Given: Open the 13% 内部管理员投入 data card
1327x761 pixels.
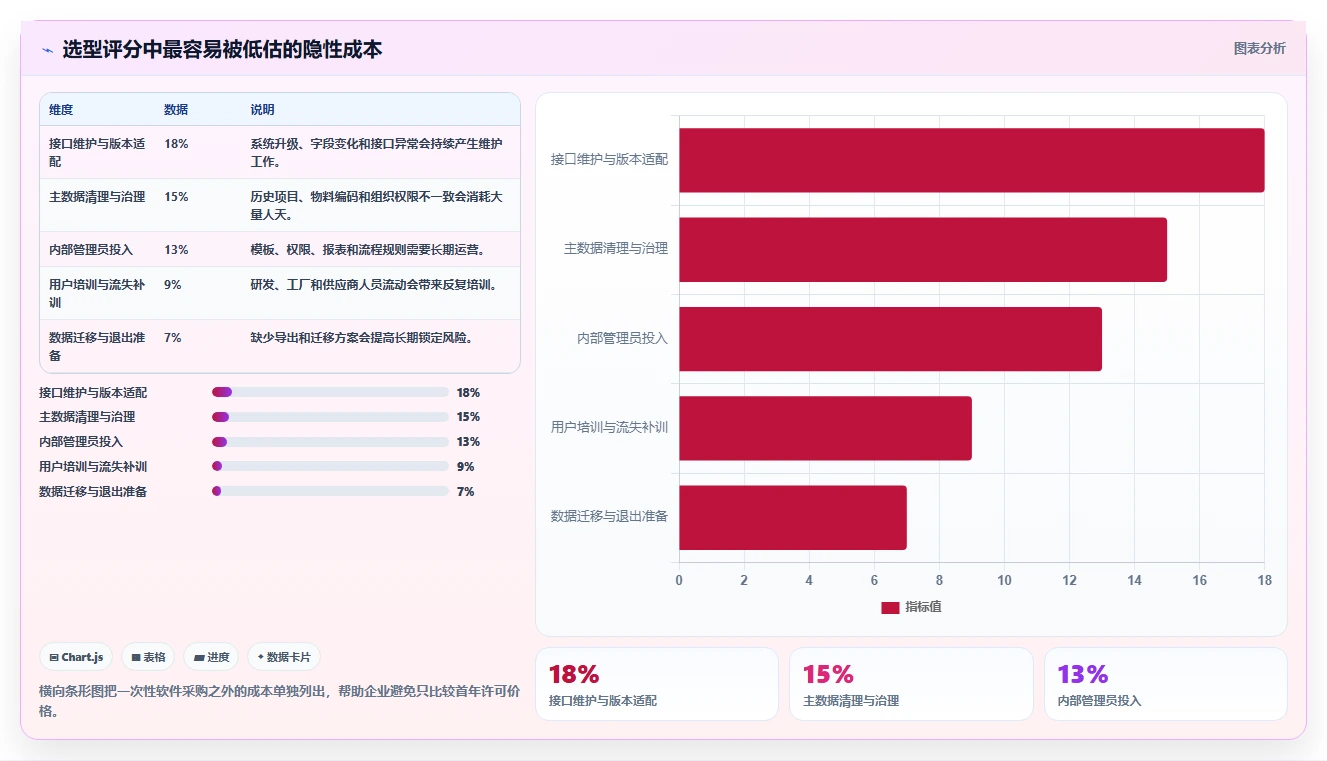Looking at the screenshot, I should pos(1166,684).
